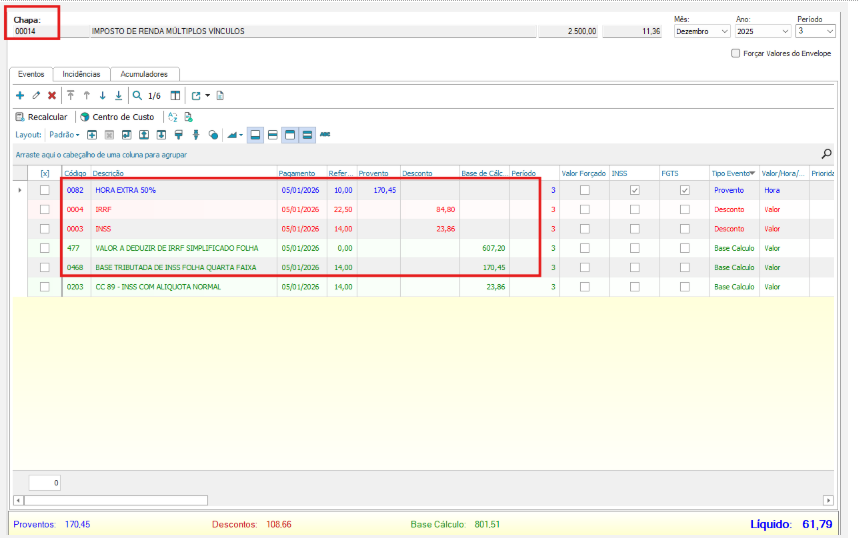The height and width of the screenshot is (538, 859).
Task: Check Valor Forçado on the IRRF row
Action: (585, 209)
